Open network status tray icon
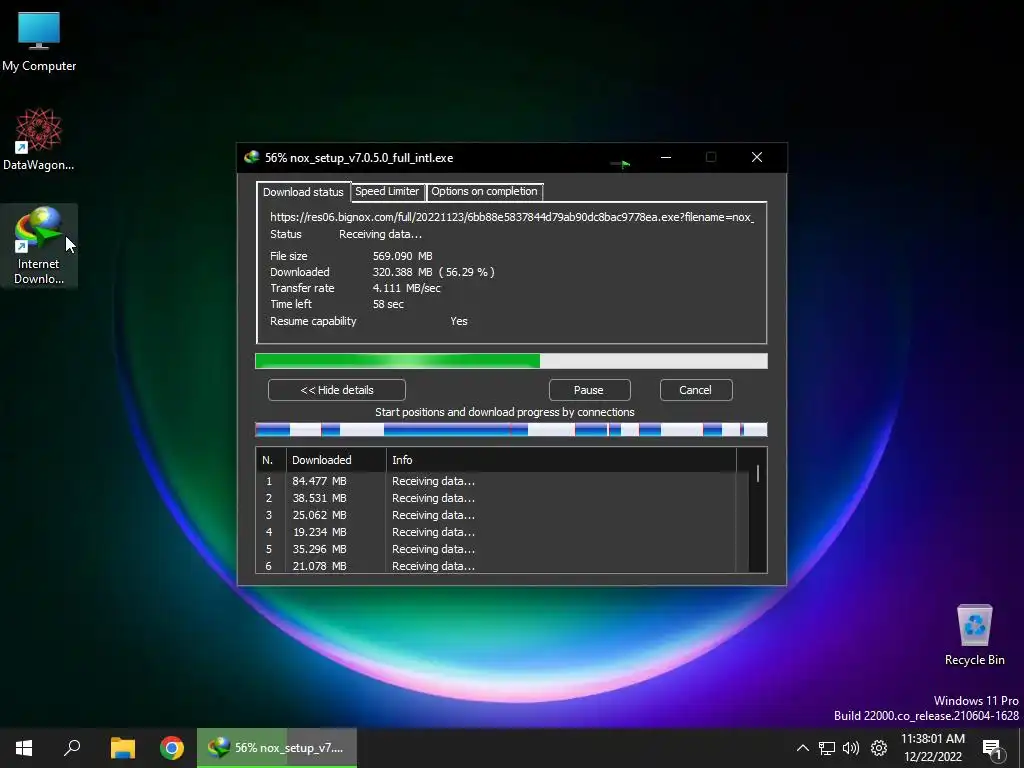Screen dimensions: 1024x768 pos(827,748)
